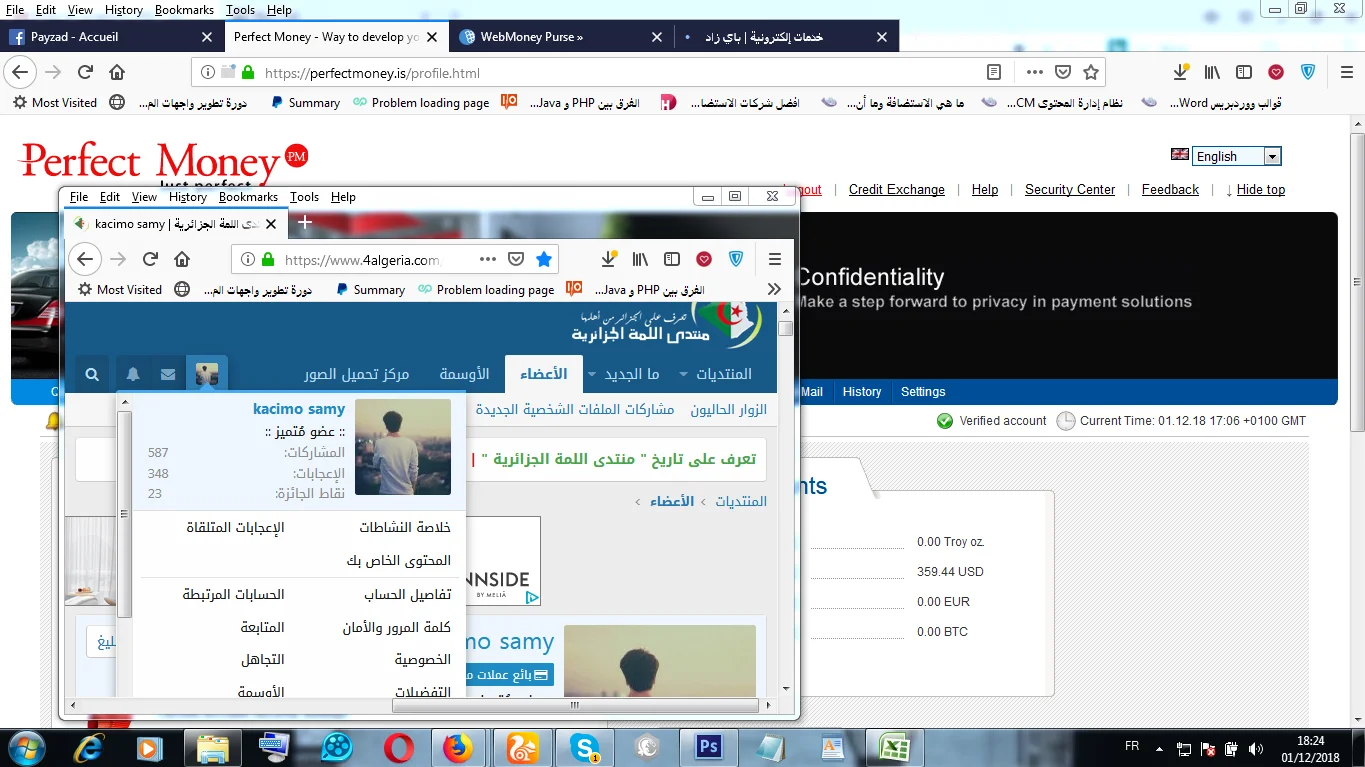Viewport: 1365px width, 767px height.
Task: Open Opera browser from the taskbar
Action: (398, 746)
